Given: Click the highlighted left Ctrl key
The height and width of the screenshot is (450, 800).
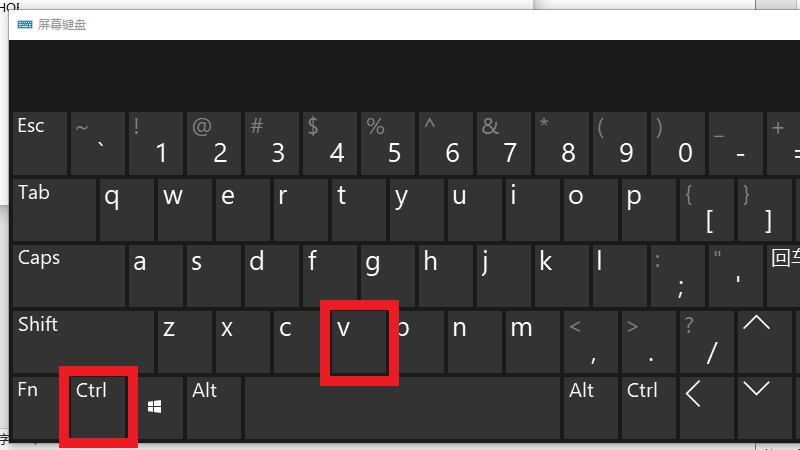Looking at the screenshot, I should pyautogui.click(x=98, y=408).
